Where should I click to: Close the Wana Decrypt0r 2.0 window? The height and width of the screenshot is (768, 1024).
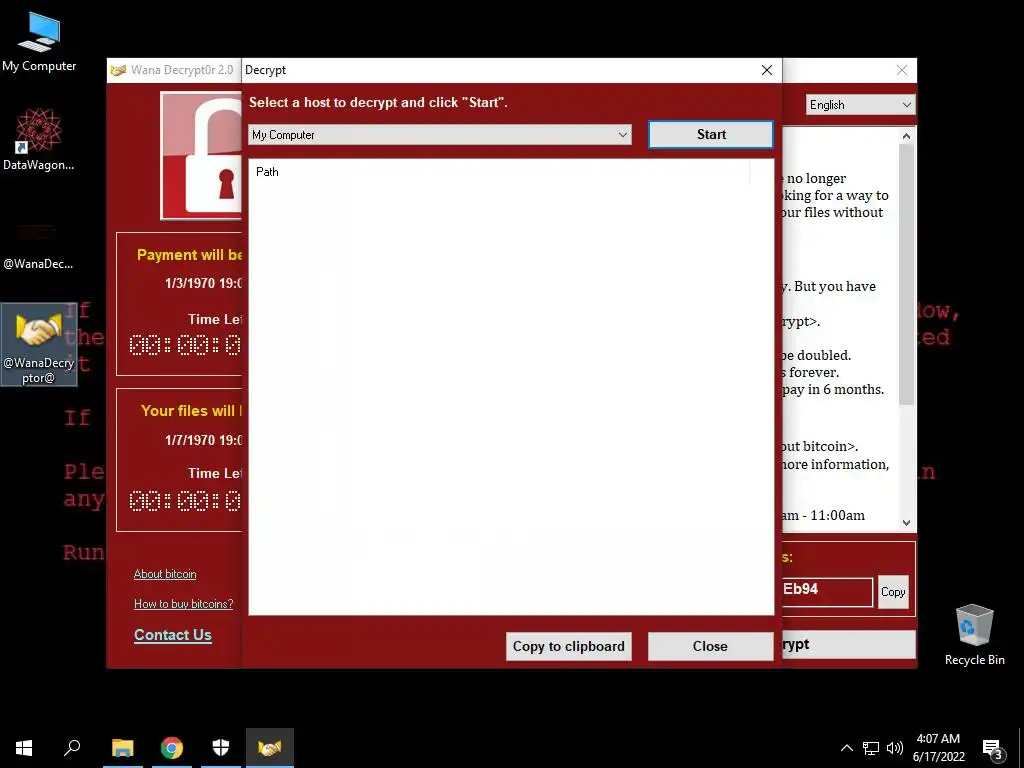click(x=902, y=70)
